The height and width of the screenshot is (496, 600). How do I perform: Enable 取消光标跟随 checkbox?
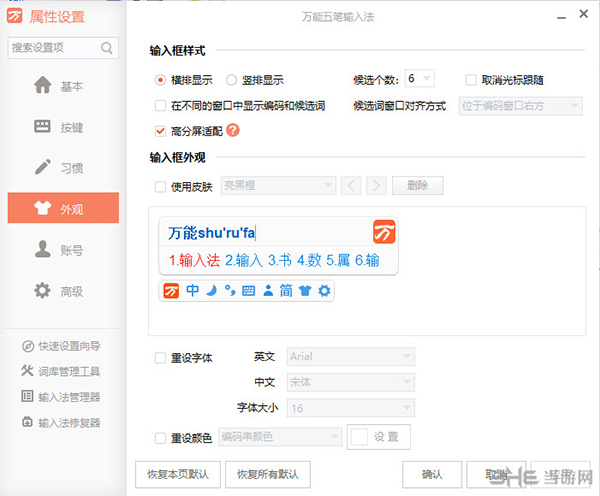coord(471,80)
